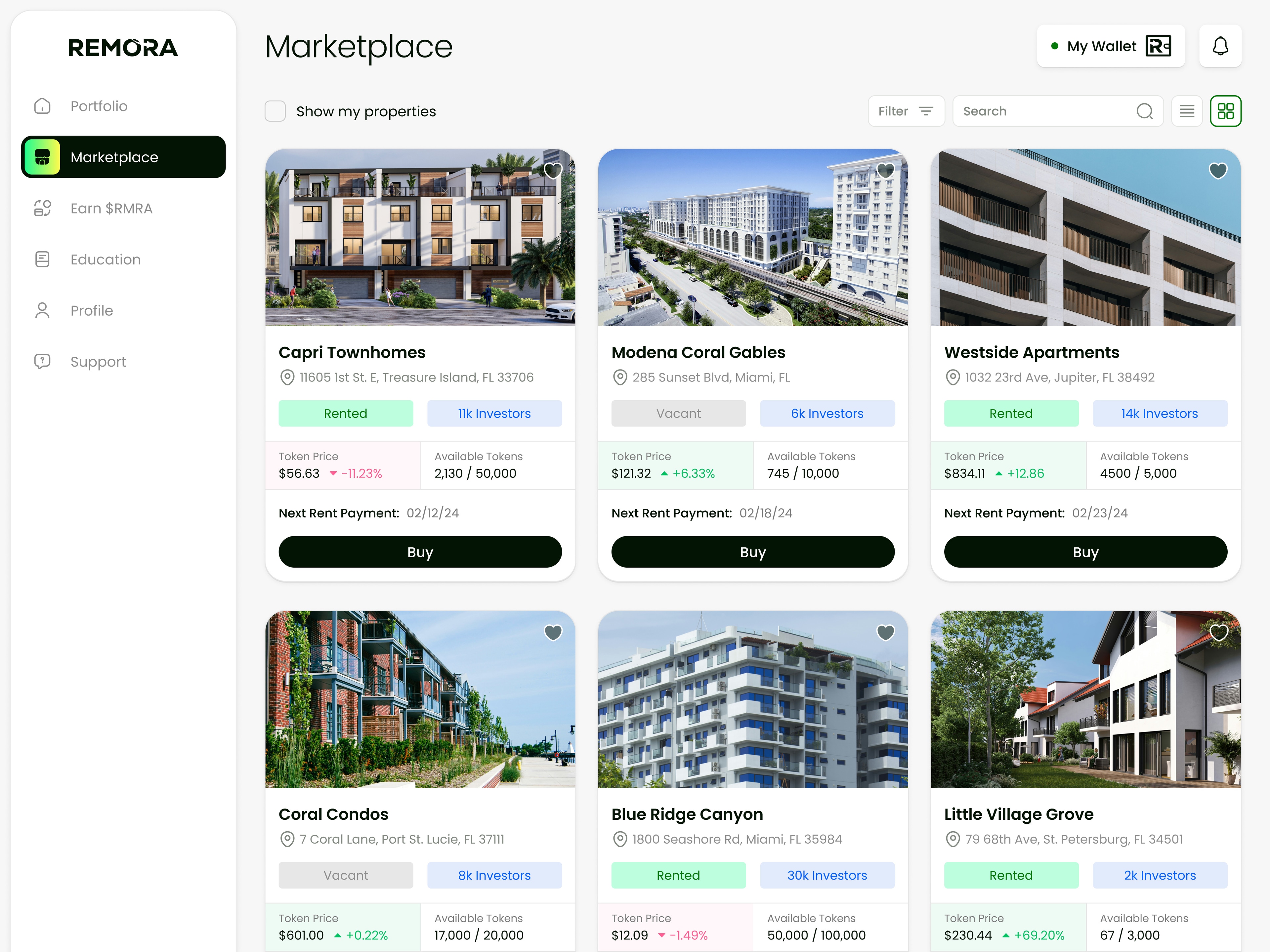Click the location pin for Capri Townhomes
Image resolution: width=1270 pixels, height=952 pixels.
[x=287, y=377]
